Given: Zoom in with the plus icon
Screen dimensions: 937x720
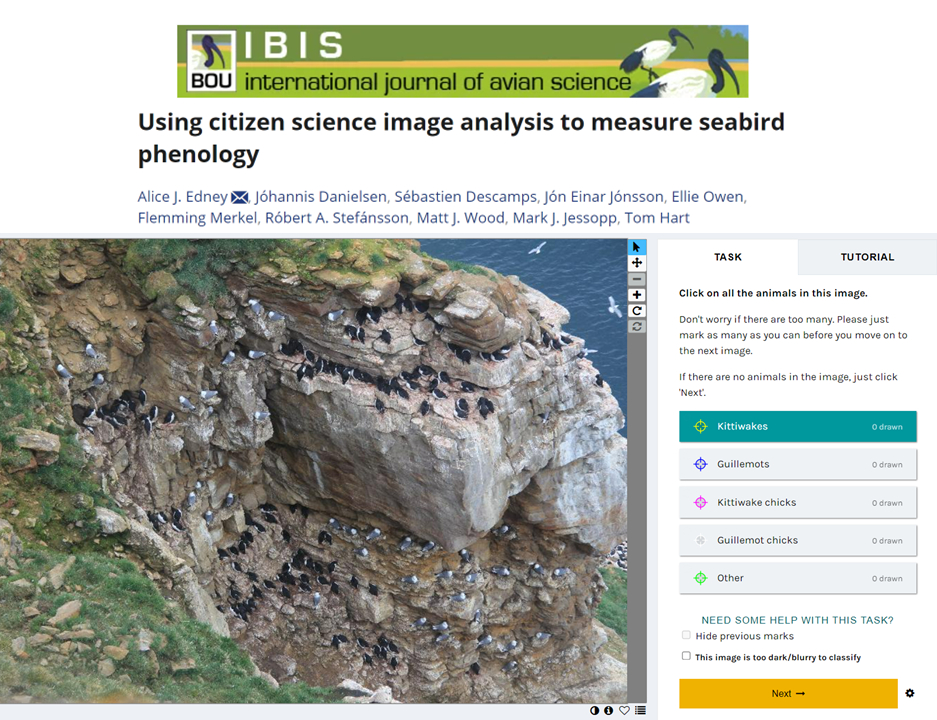Looking at the screenshot, I should point(637,295).
